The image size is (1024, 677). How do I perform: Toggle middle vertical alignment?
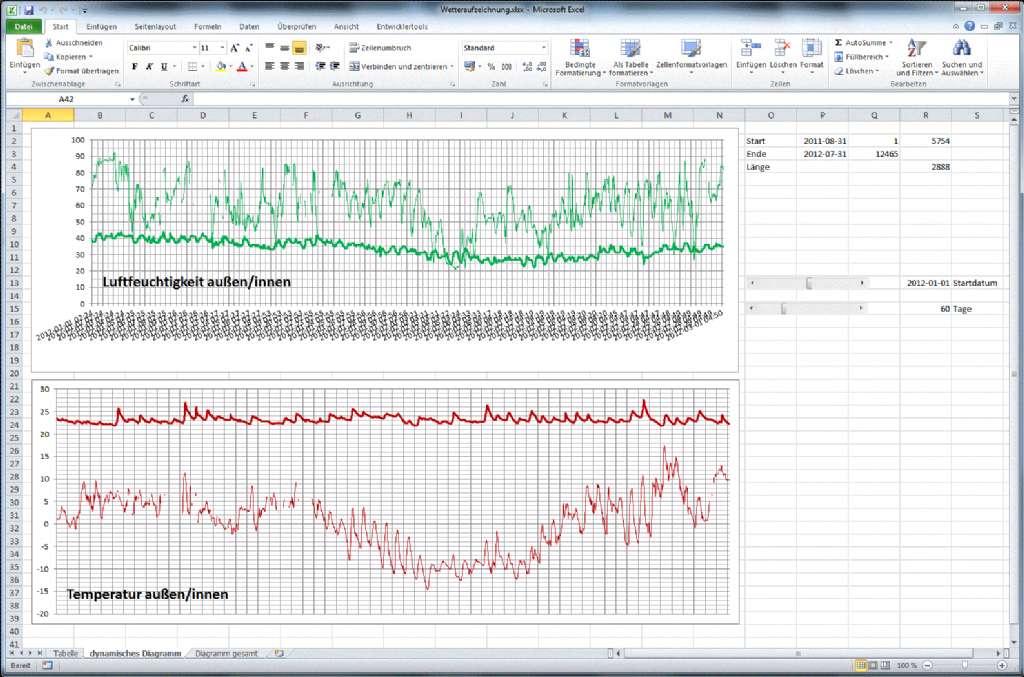pos(285,48)
